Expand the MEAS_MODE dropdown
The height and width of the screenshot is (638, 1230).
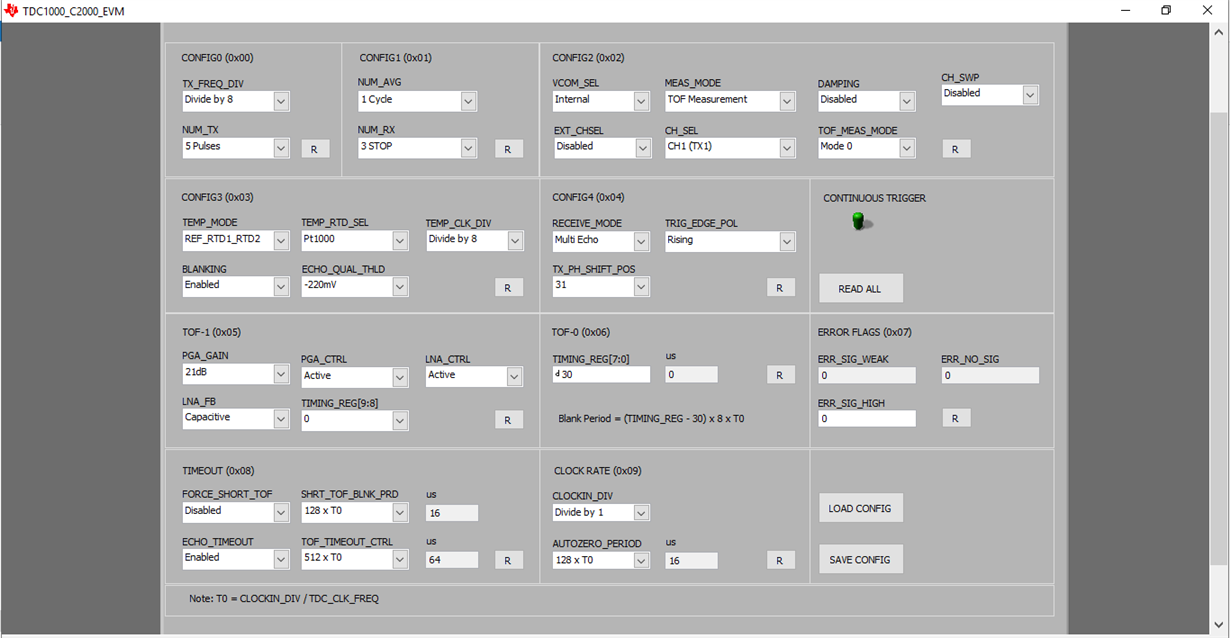(730, 101)
